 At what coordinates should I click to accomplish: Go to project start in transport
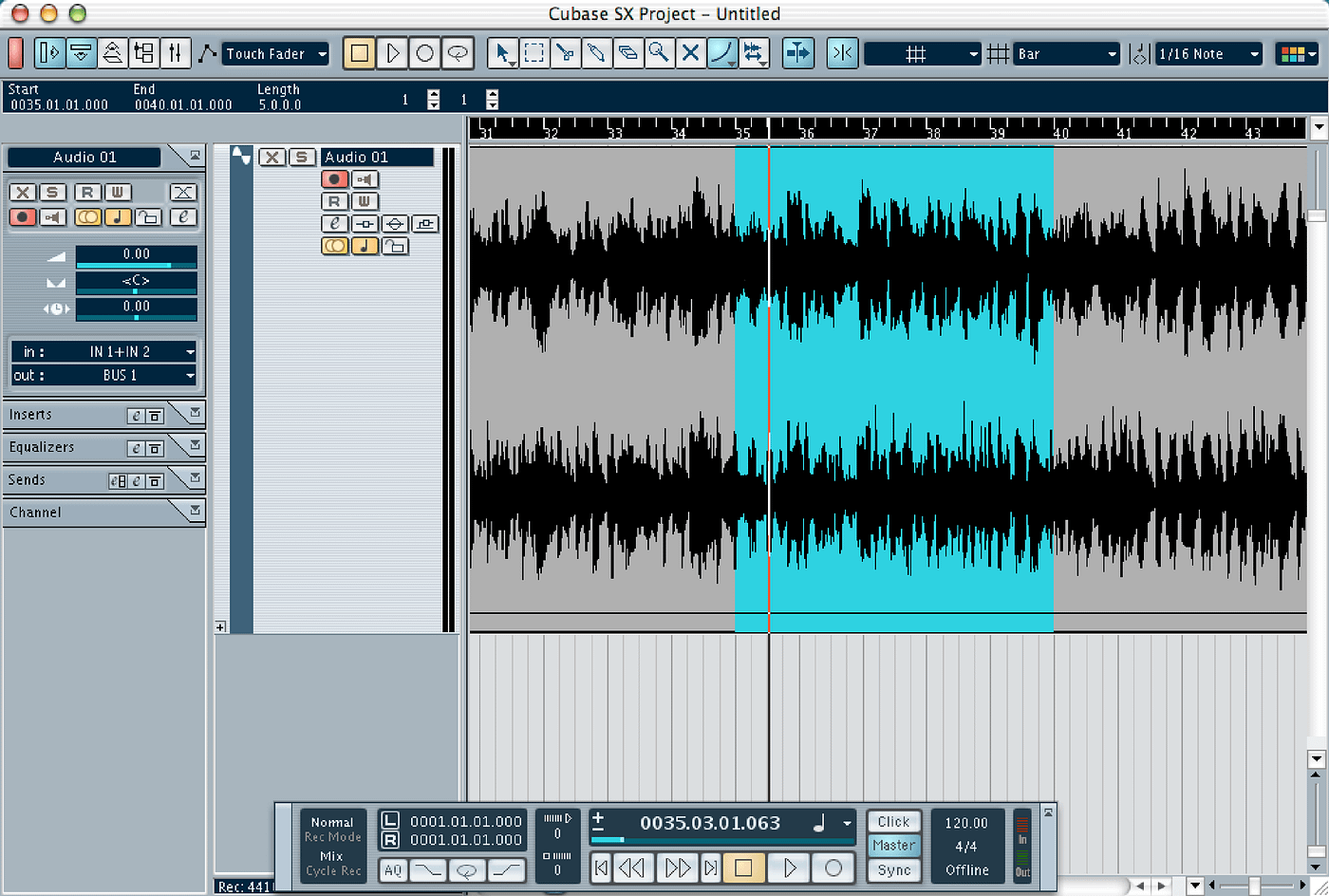602,868
